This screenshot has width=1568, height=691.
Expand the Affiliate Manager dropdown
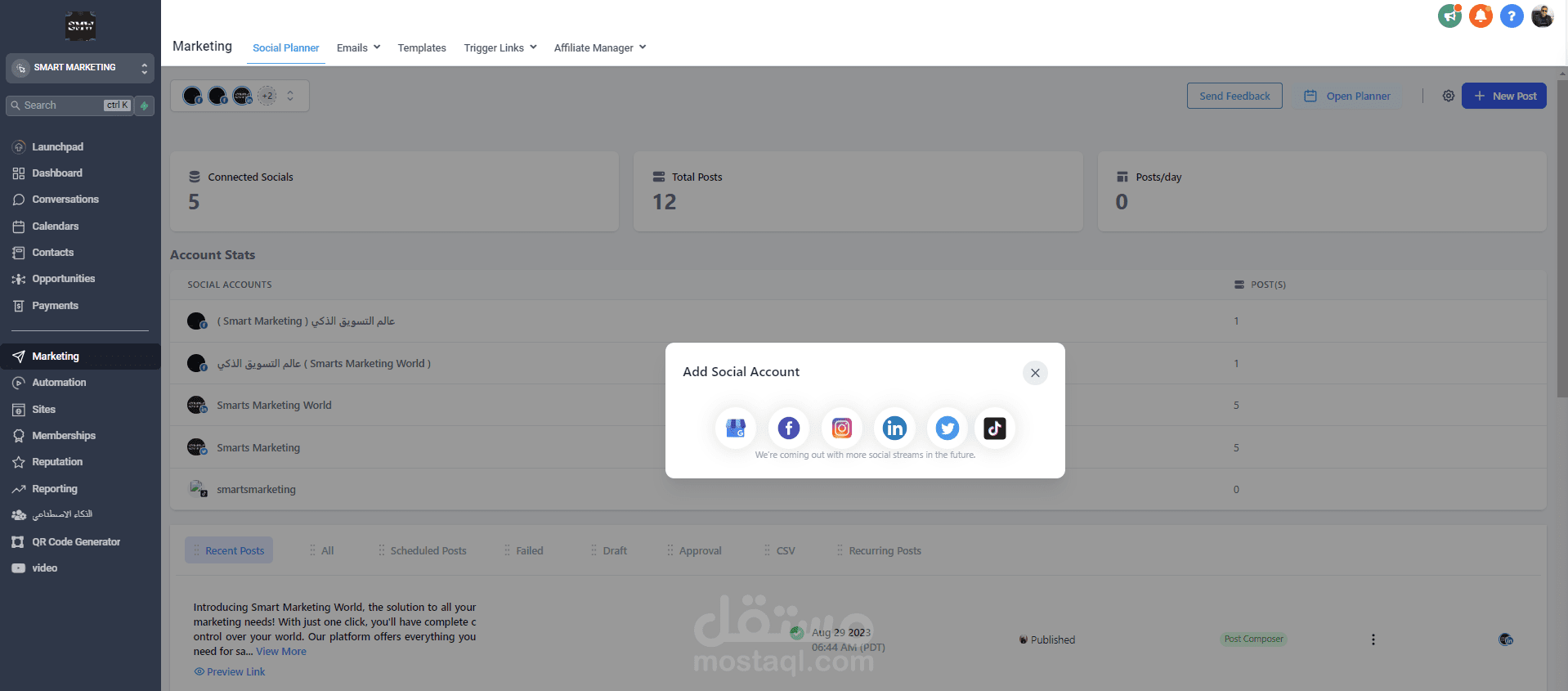pos(600,47)
